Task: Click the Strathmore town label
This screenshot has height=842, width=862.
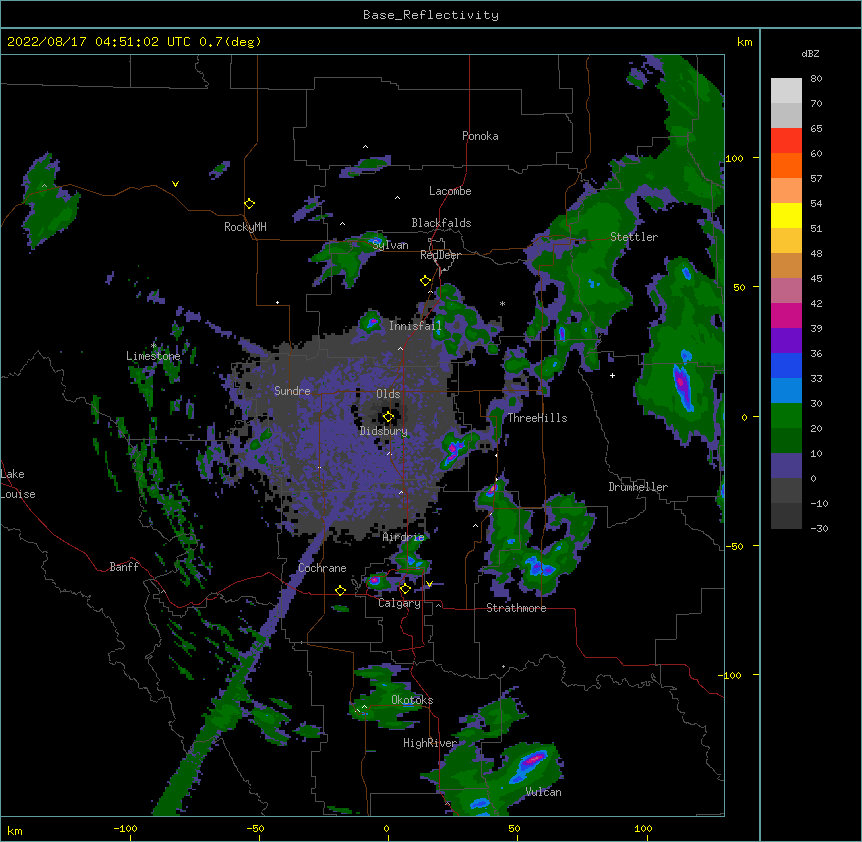Action: (x=516, y=608)
